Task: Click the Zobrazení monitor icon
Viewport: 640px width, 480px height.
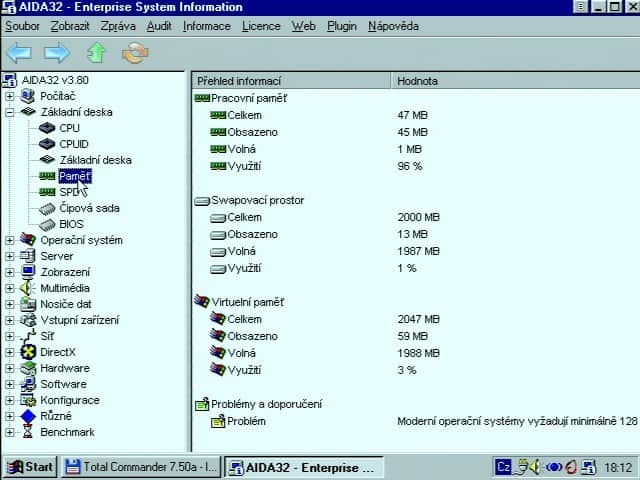Action: [28, 272]
